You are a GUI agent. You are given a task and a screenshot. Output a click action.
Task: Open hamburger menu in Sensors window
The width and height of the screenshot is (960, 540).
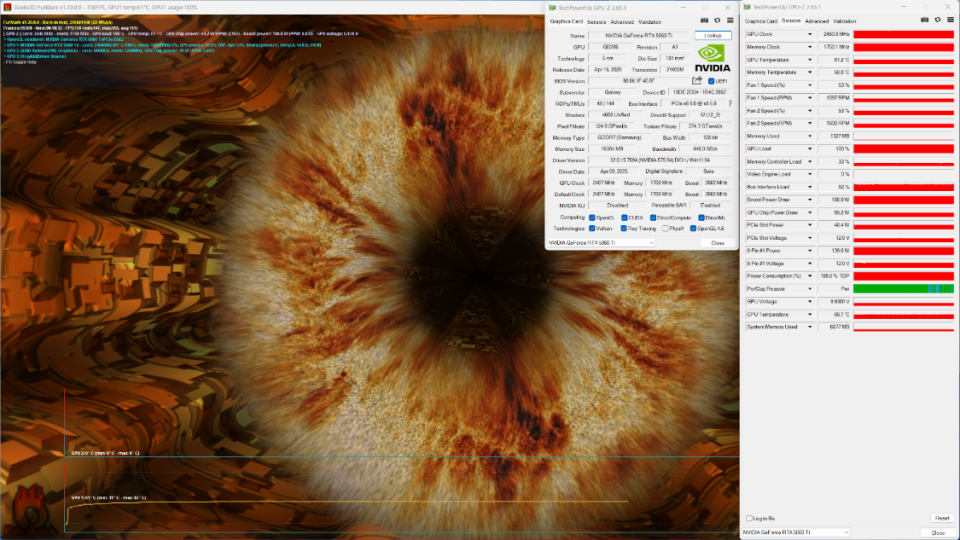[950, 20]
